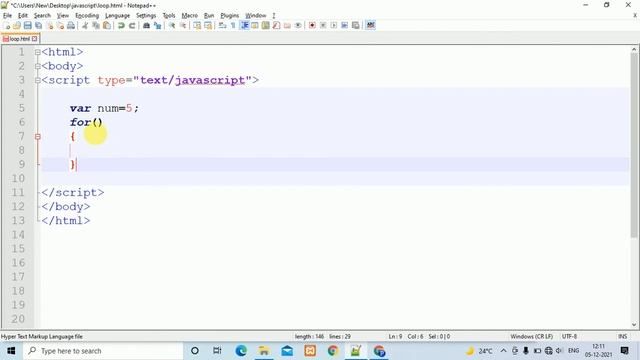
Task: Open the Replace dialog toolbar icon
Action: pos(157,25)
